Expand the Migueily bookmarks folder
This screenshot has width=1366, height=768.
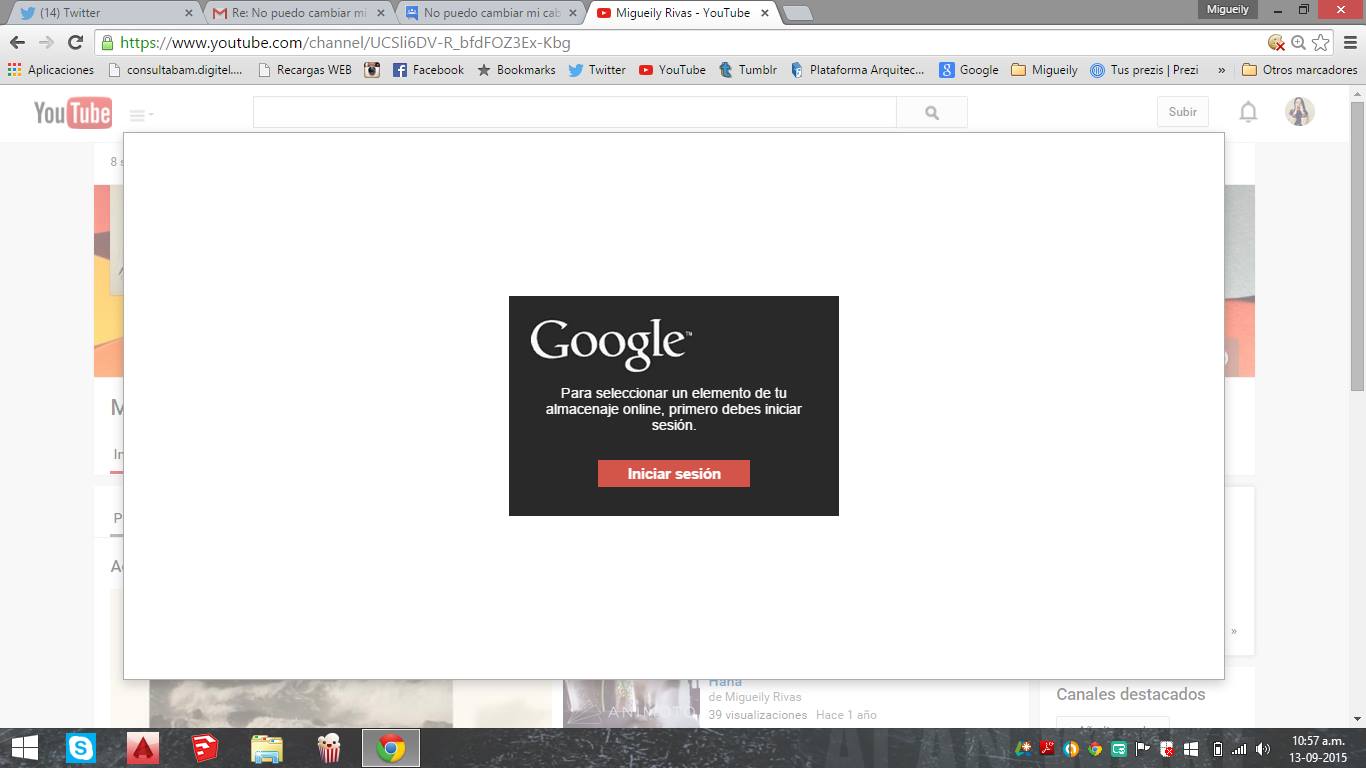pos(1044,70)
